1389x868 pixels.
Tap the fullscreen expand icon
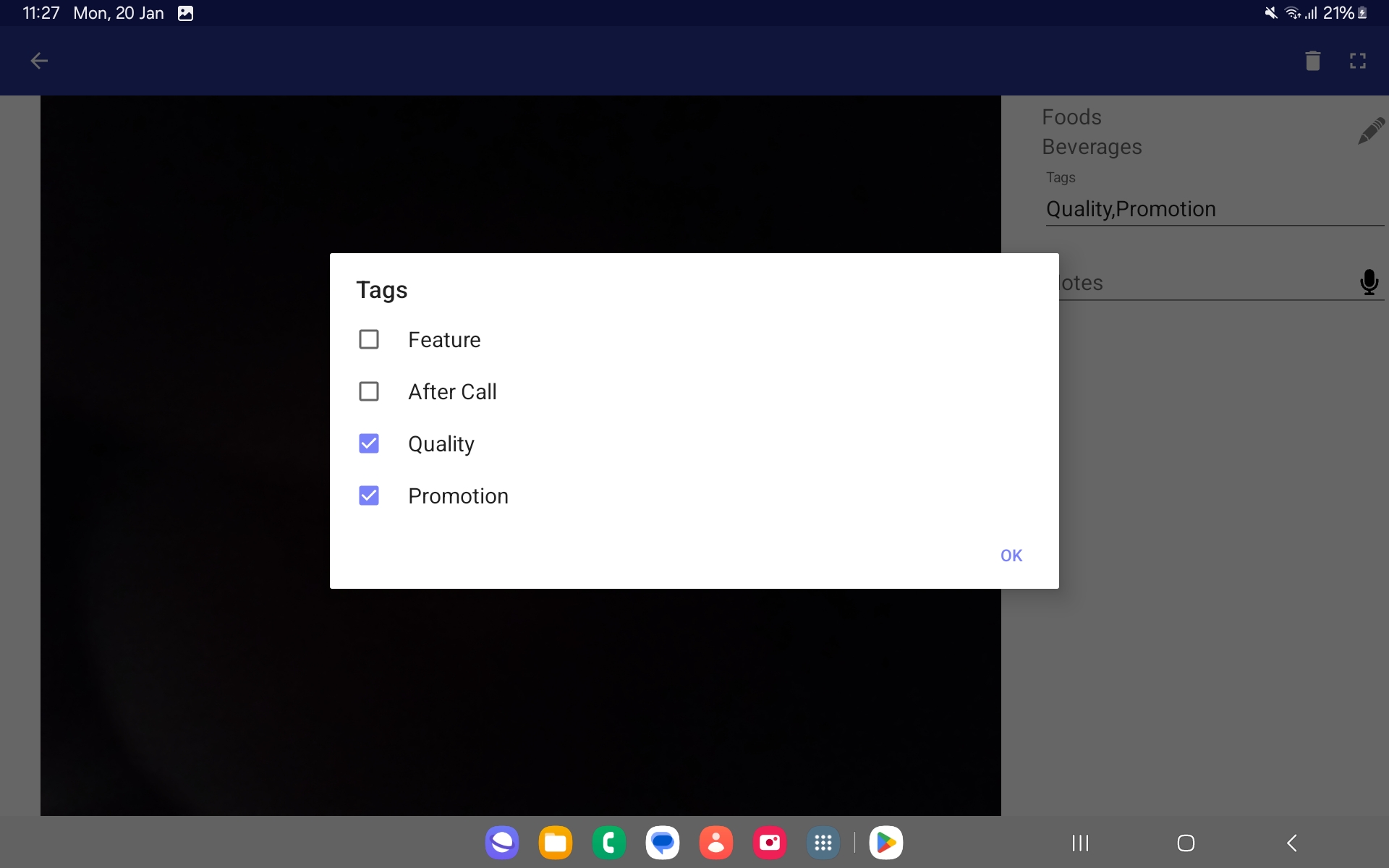pyautogui.click(x=1357, y=61)
